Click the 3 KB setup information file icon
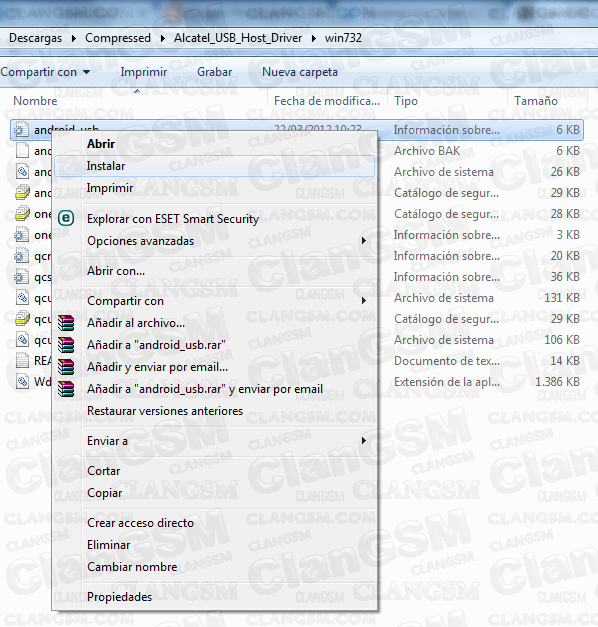 (21, 235)
